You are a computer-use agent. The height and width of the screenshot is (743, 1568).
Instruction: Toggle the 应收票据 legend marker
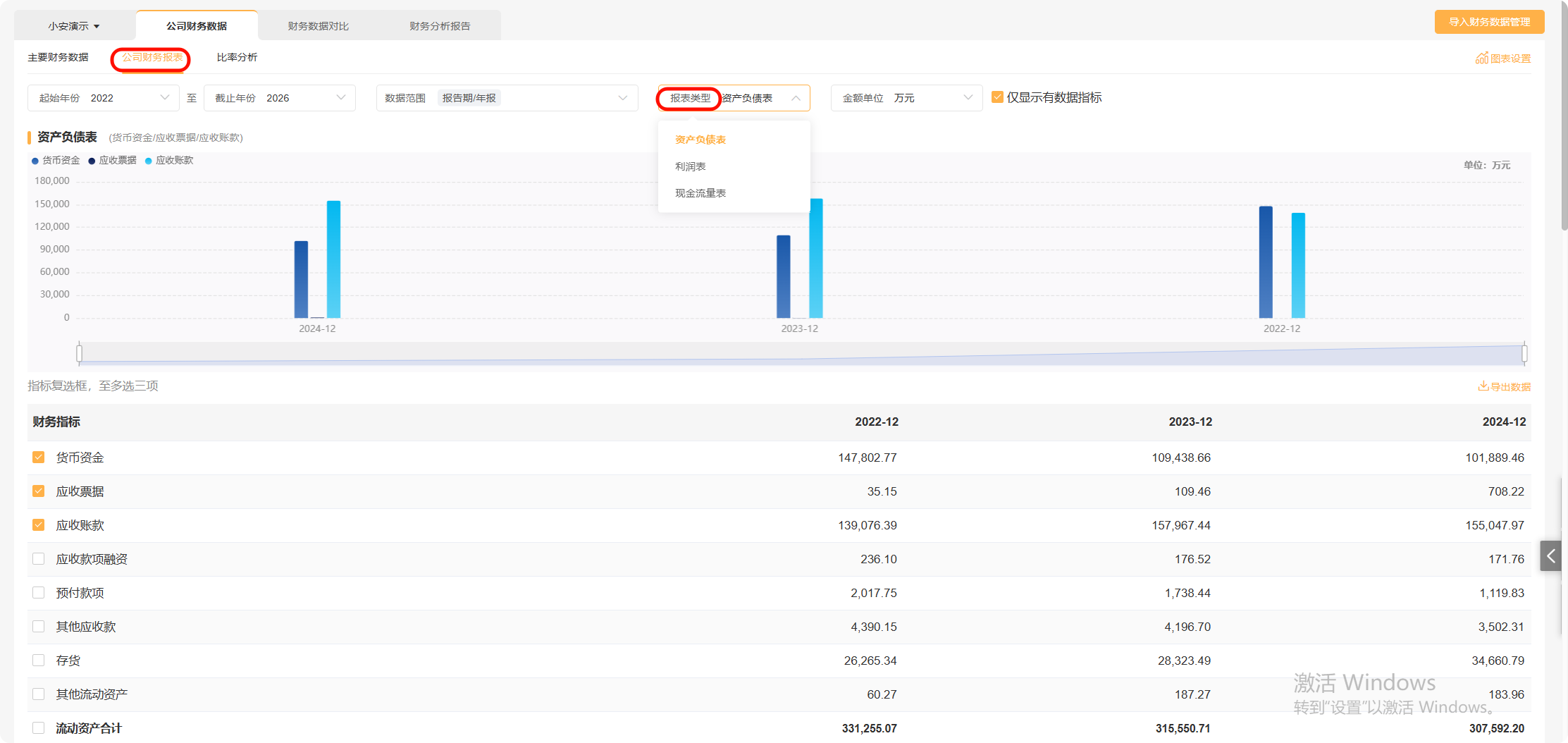pos(92,161)
